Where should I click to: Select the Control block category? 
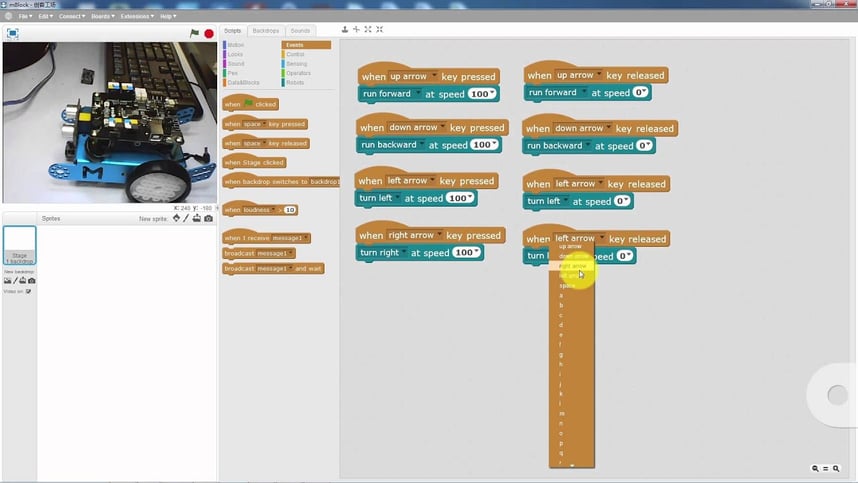(296, 54)
